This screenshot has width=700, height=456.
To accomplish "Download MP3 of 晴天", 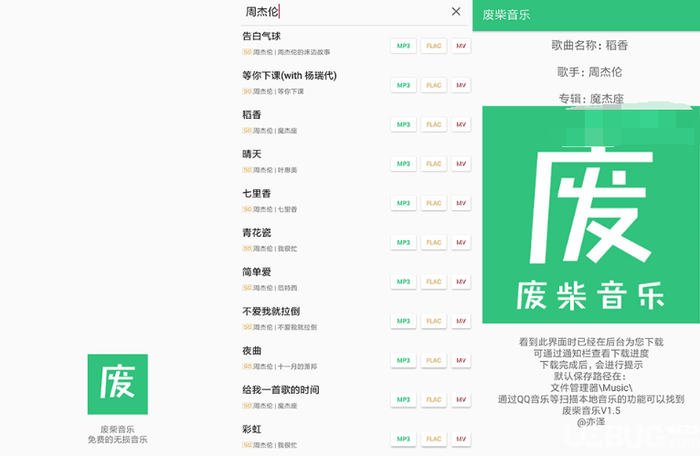I will [x=403, y=164].
